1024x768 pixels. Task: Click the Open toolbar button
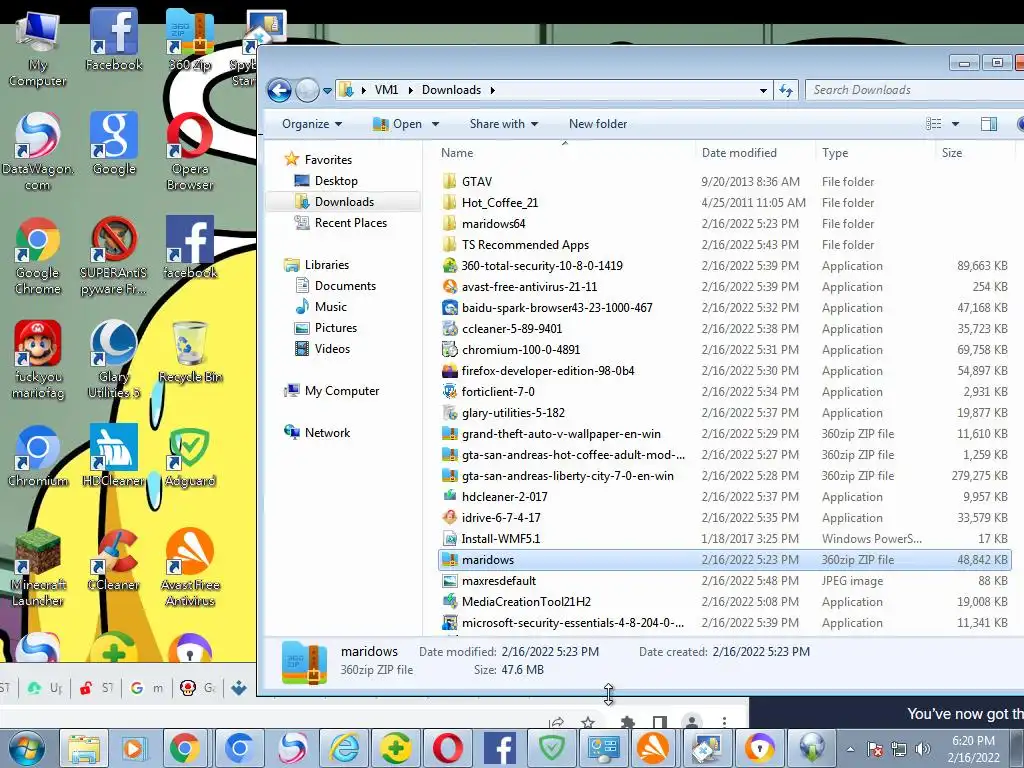point(398,123)
